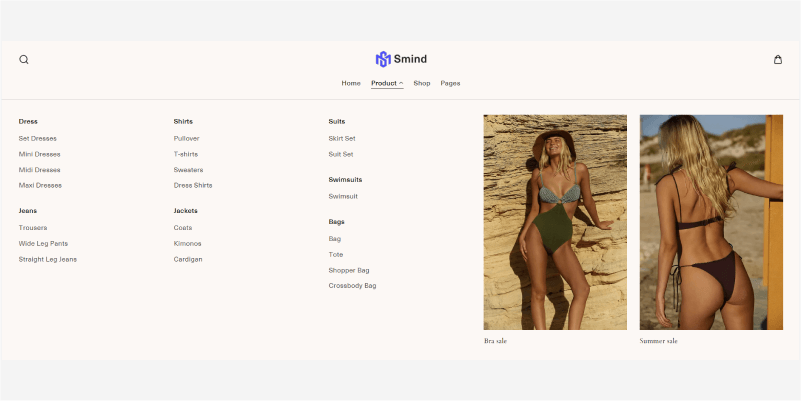Go to the Home menu item
This screenshot has height=401, width=801.
pyautogui.click(x=351, y=83)
